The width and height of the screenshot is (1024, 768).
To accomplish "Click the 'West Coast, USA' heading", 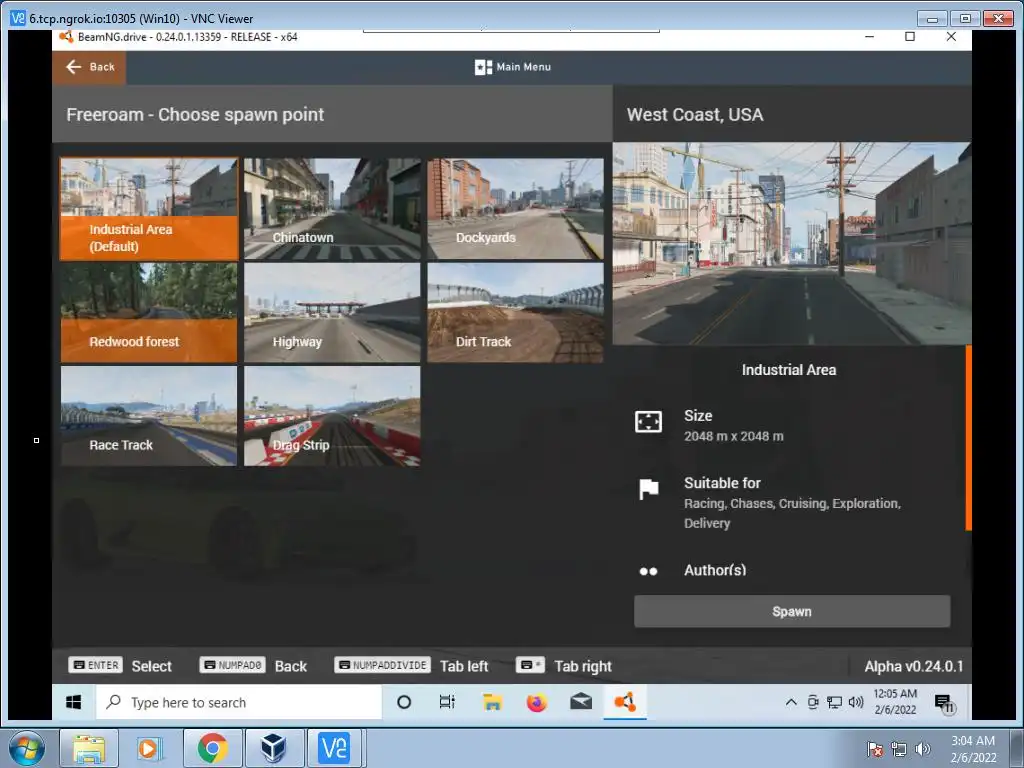I will [x=695, y=115].
